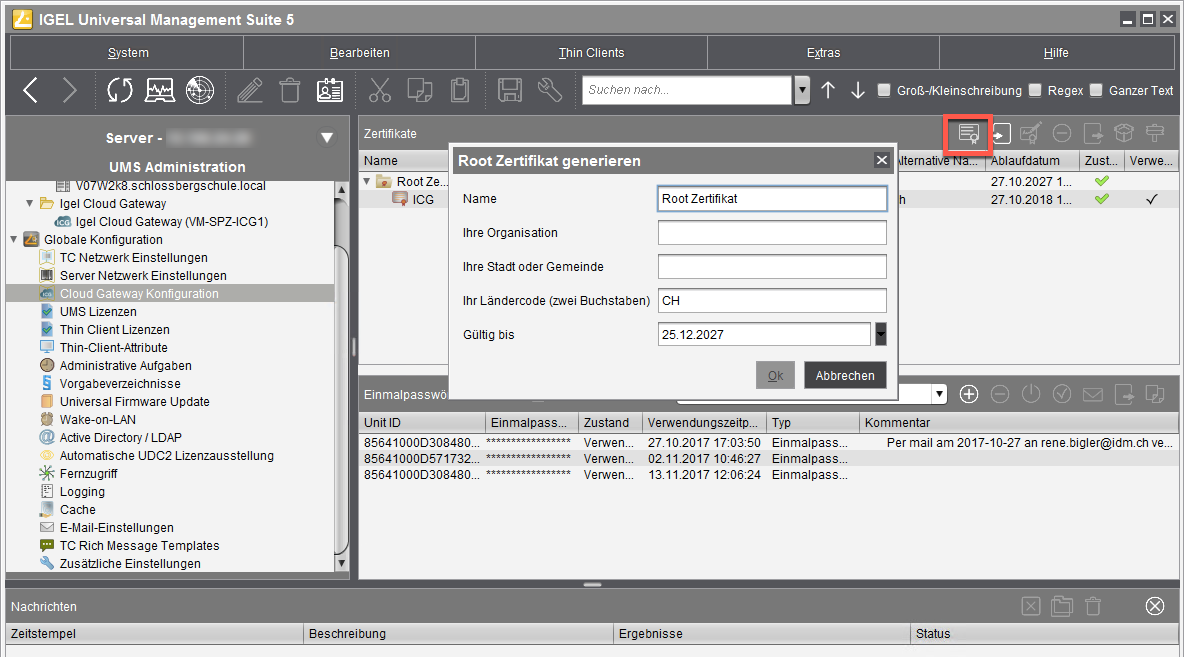This screenshot has height=657, width=1184.
Task: Click the clipboard paste icon
Action: tap(460, 91)
